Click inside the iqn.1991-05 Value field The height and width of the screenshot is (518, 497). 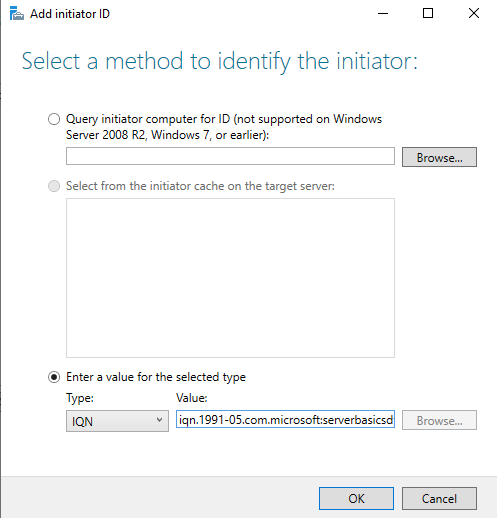tap(285, 420)
